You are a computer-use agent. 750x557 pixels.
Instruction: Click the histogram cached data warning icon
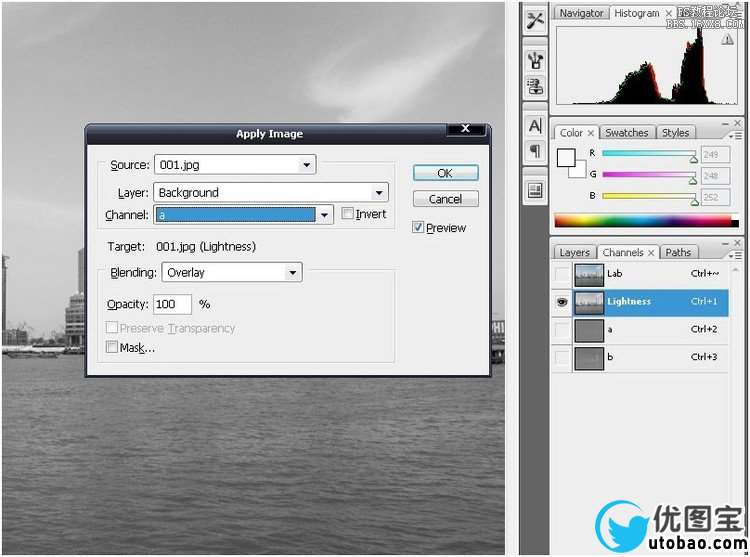[727, 40]
